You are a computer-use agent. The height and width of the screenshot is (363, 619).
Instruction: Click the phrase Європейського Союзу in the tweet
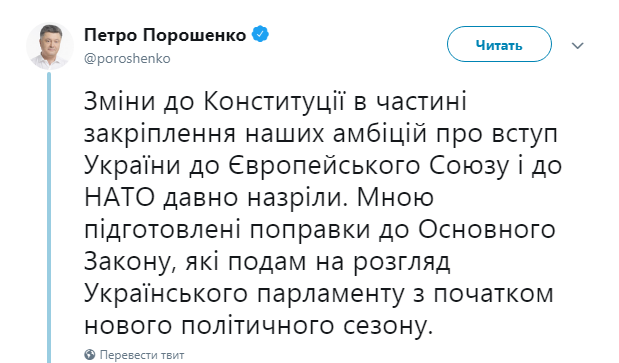[x=368, y=166]
